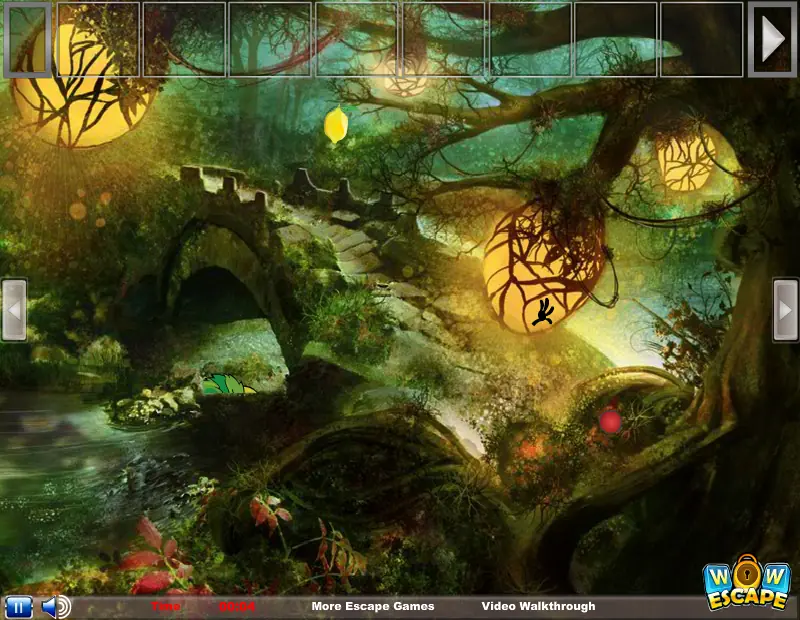Go to the scene on the left
This screenshot has width=800, height=620.
14,310
